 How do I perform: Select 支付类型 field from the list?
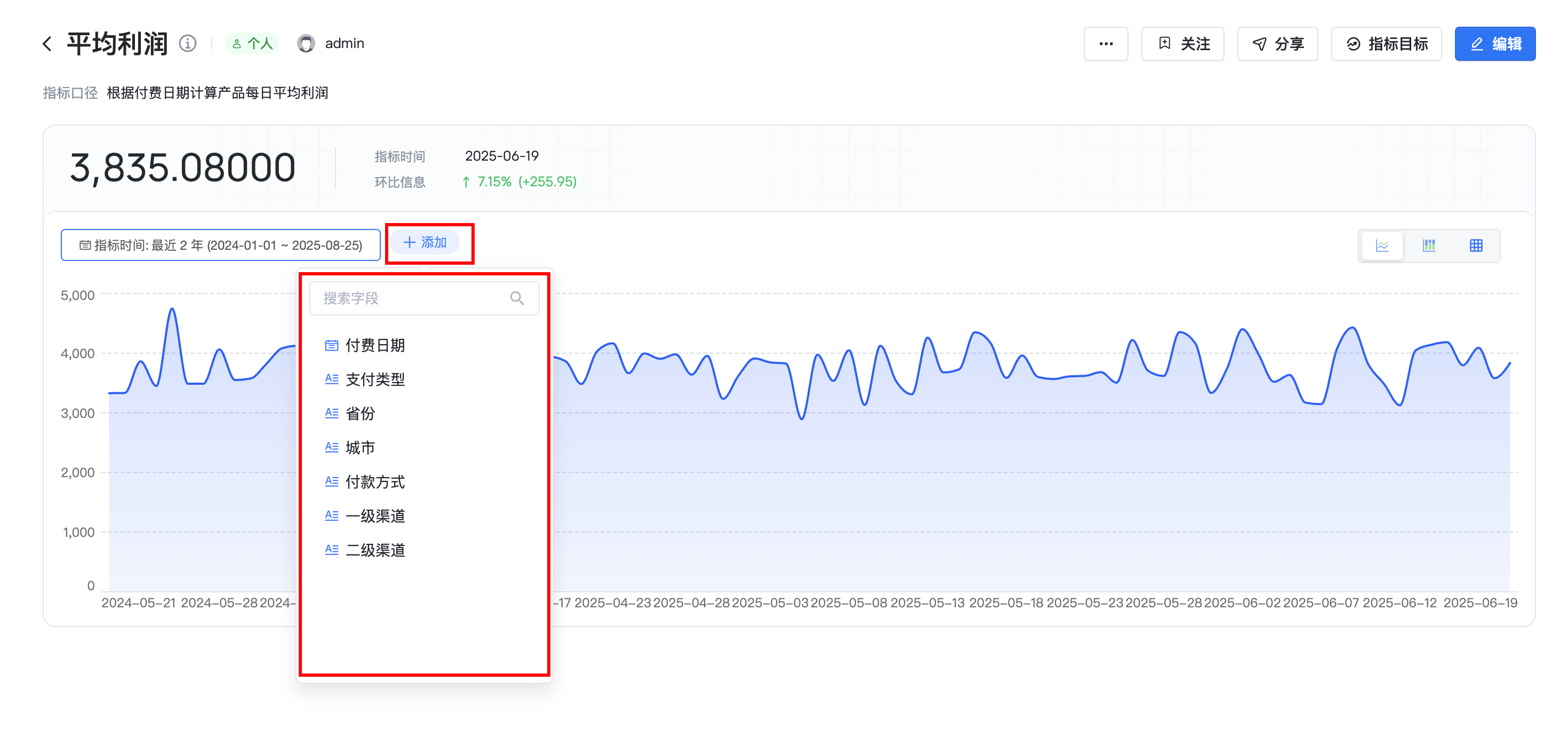click(374, 379)
